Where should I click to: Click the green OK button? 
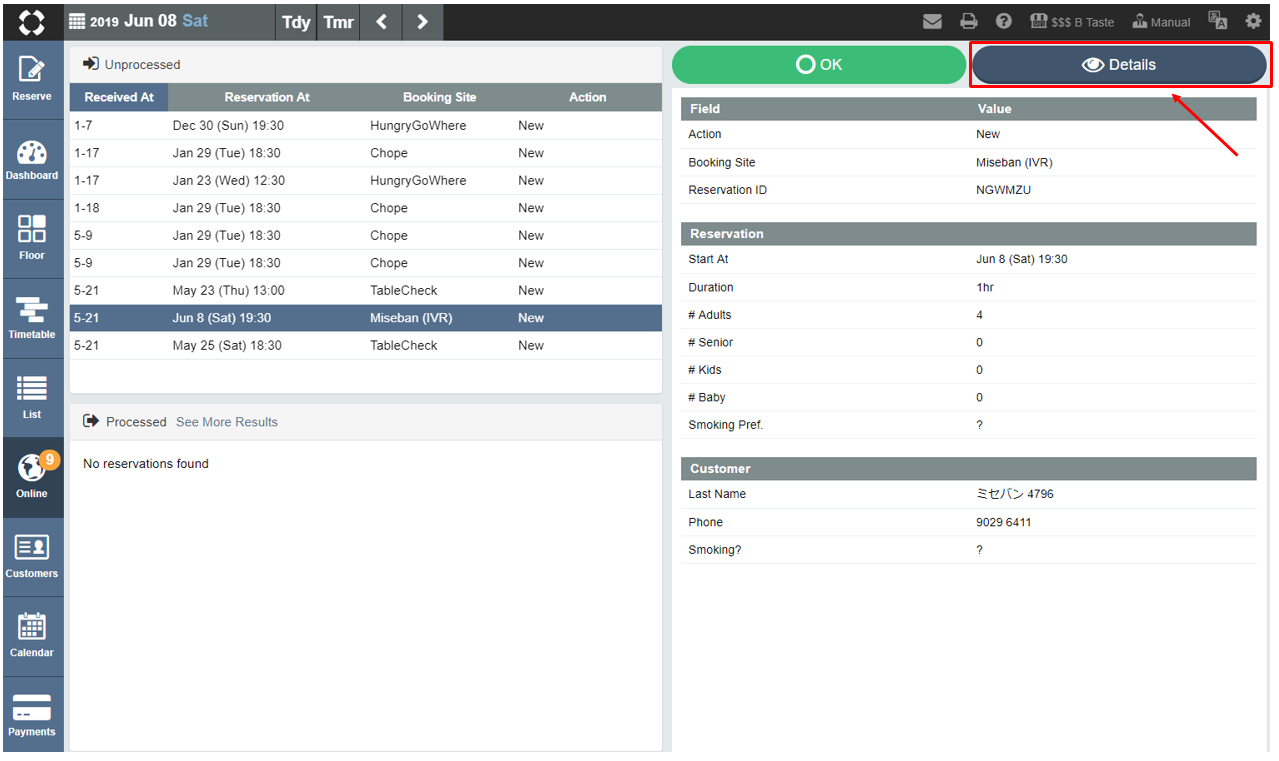(x=819, y=65)
